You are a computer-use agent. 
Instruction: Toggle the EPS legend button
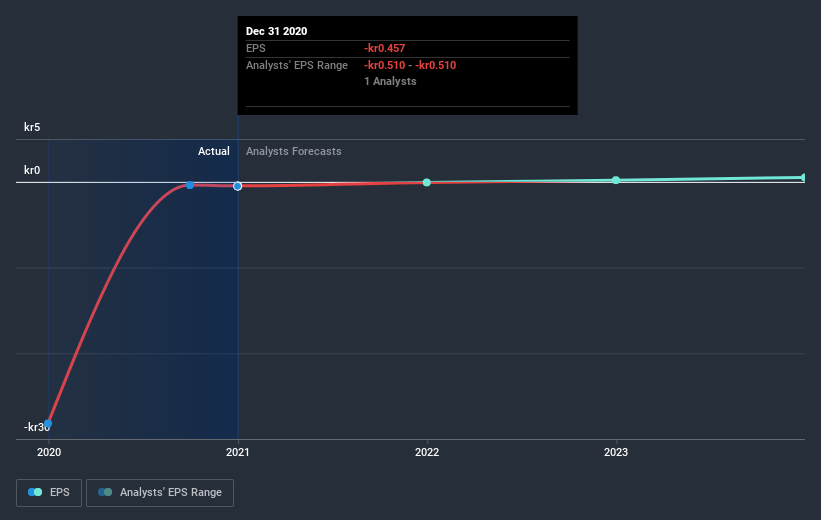click(x=49, y=493)
